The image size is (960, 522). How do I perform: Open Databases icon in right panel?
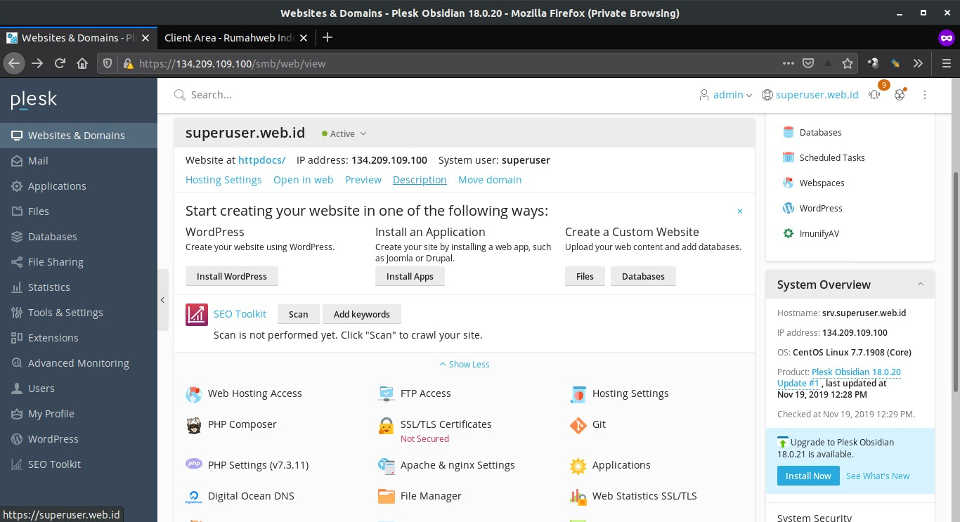(789, 132)
